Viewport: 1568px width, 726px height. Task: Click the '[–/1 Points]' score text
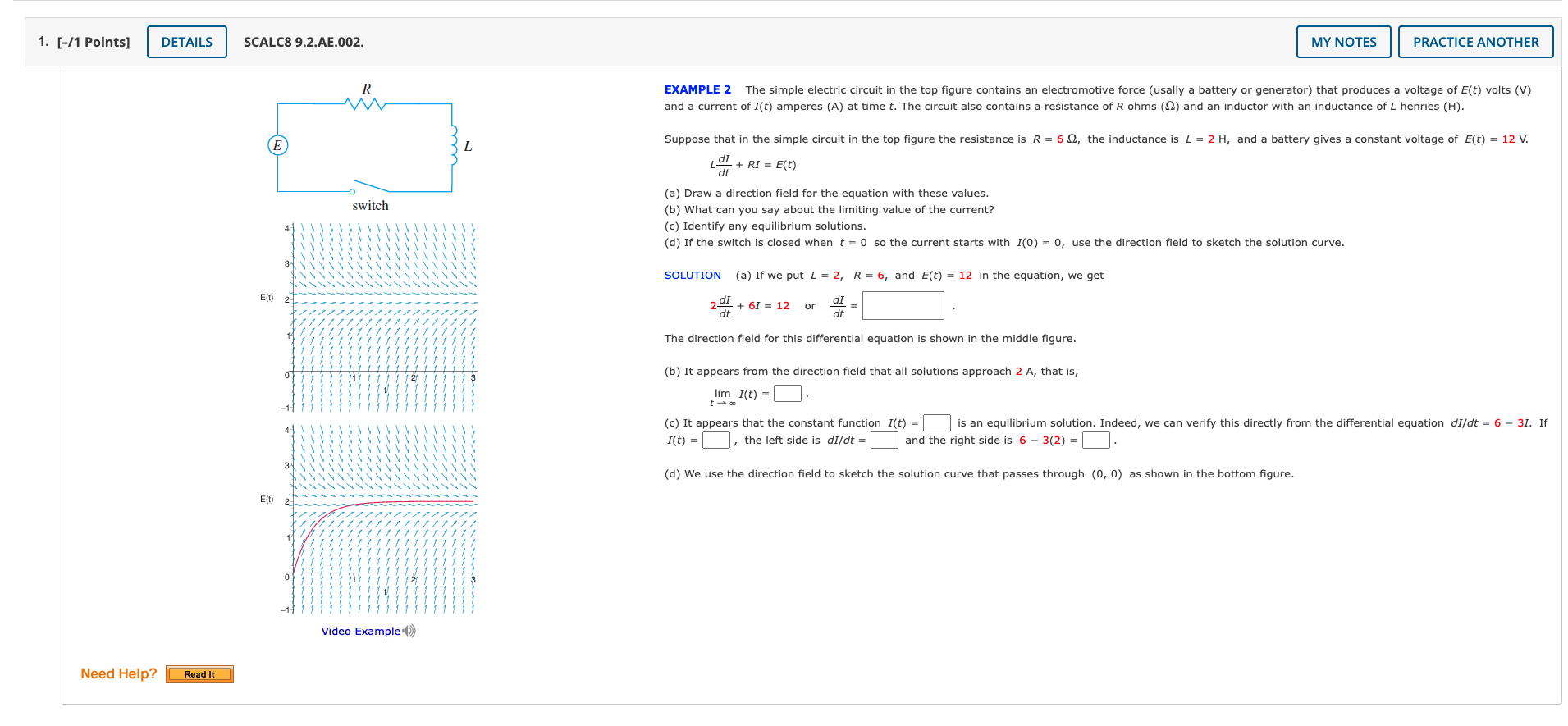[x=94, y=42]
